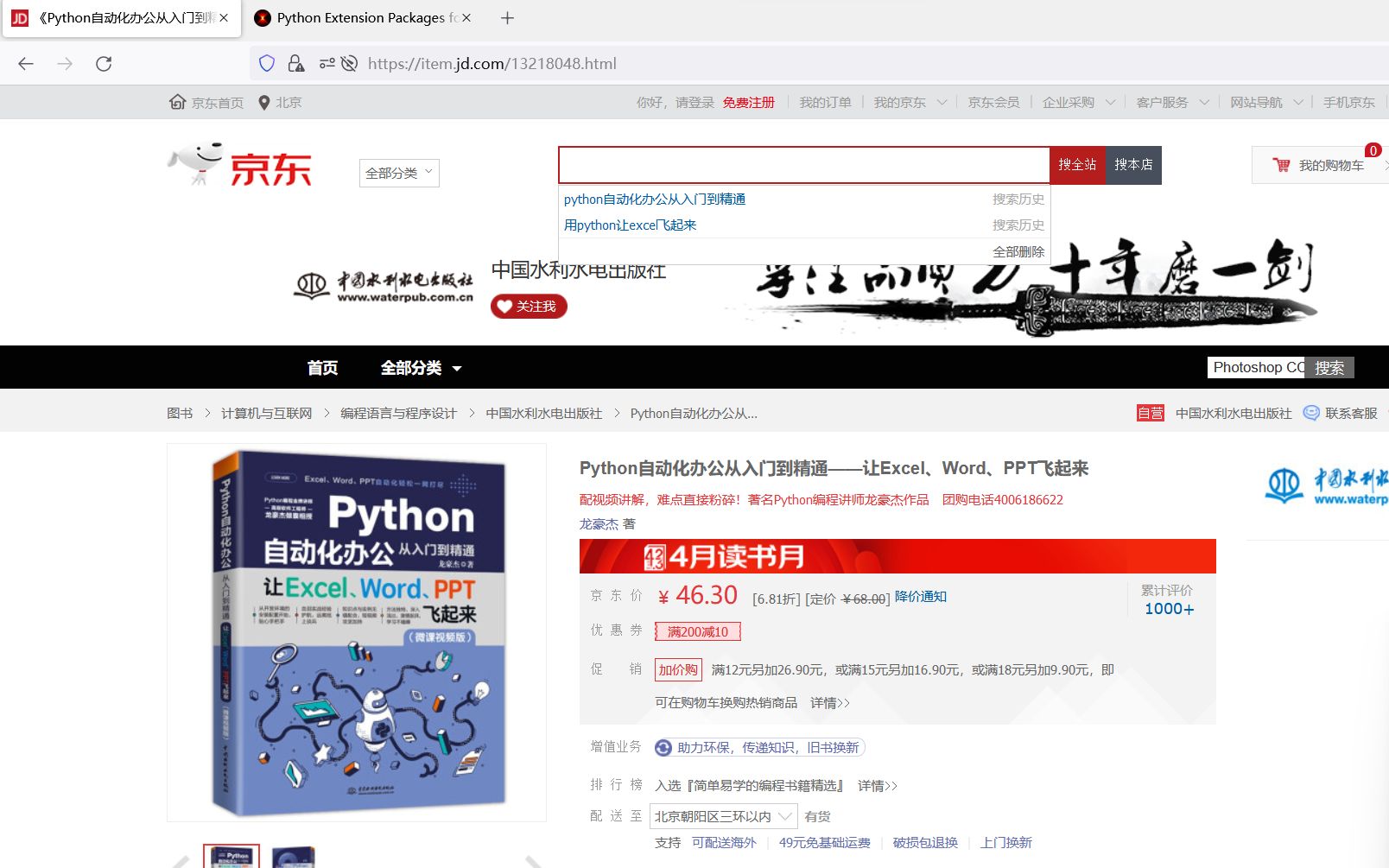The image size is (1389, 868).
Task: Click the large book cover image
Action: click(357, 632)
